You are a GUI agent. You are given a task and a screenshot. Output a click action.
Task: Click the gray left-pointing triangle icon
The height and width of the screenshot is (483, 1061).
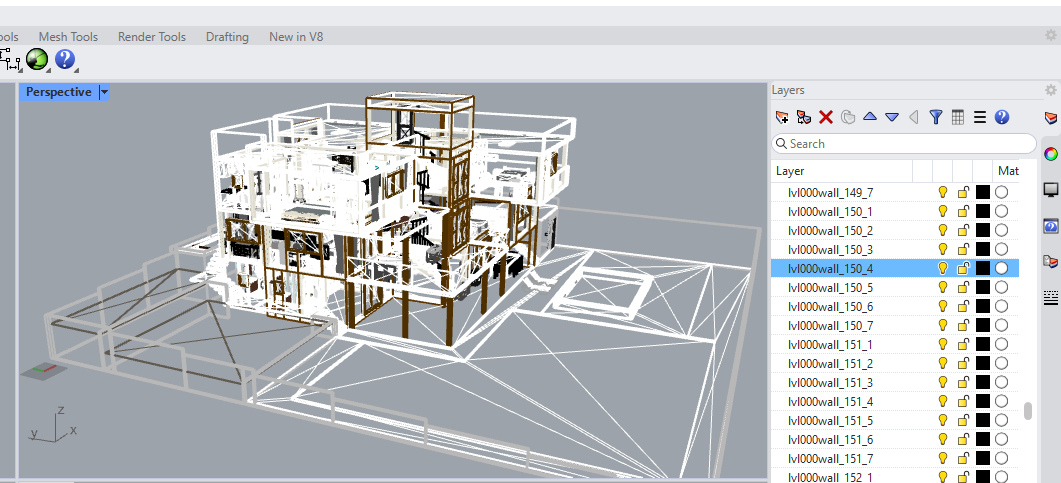point(913,117)
